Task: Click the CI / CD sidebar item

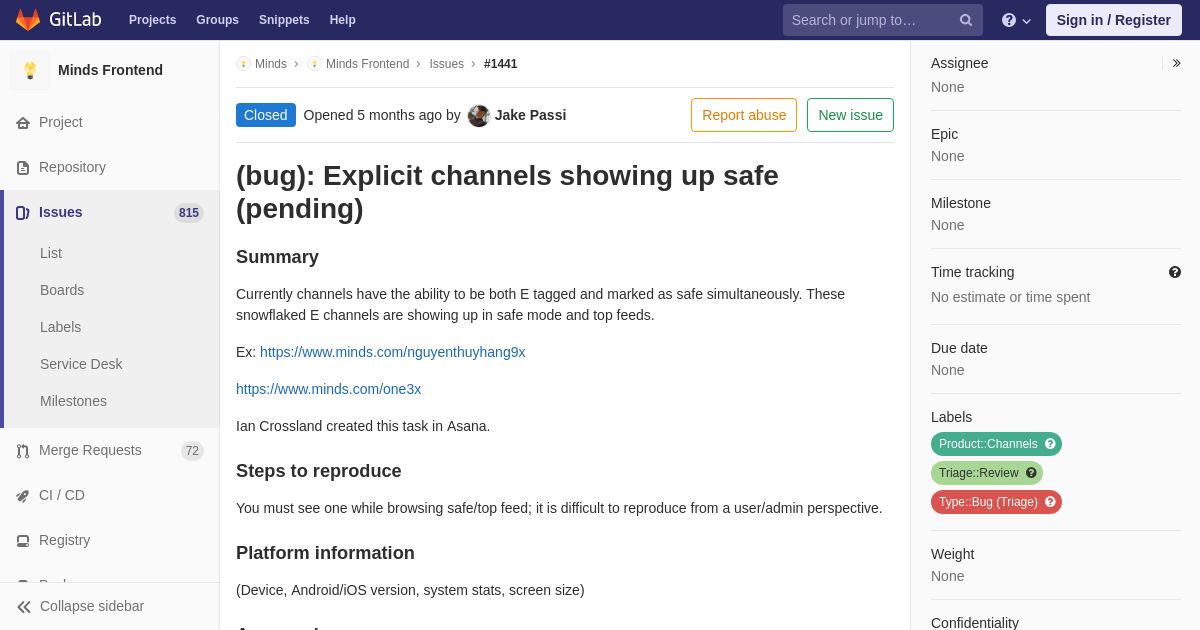Action: coord(110,496)
